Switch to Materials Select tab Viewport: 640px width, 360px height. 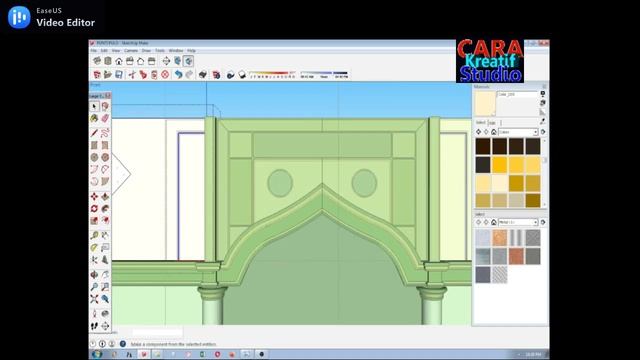click(x=480, y=122)
